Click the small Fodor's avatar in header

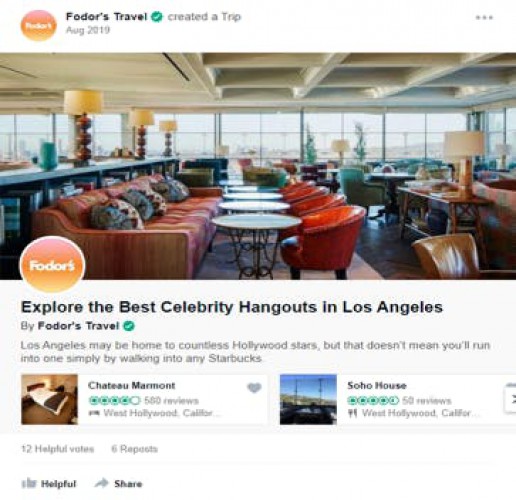(39, 26)
